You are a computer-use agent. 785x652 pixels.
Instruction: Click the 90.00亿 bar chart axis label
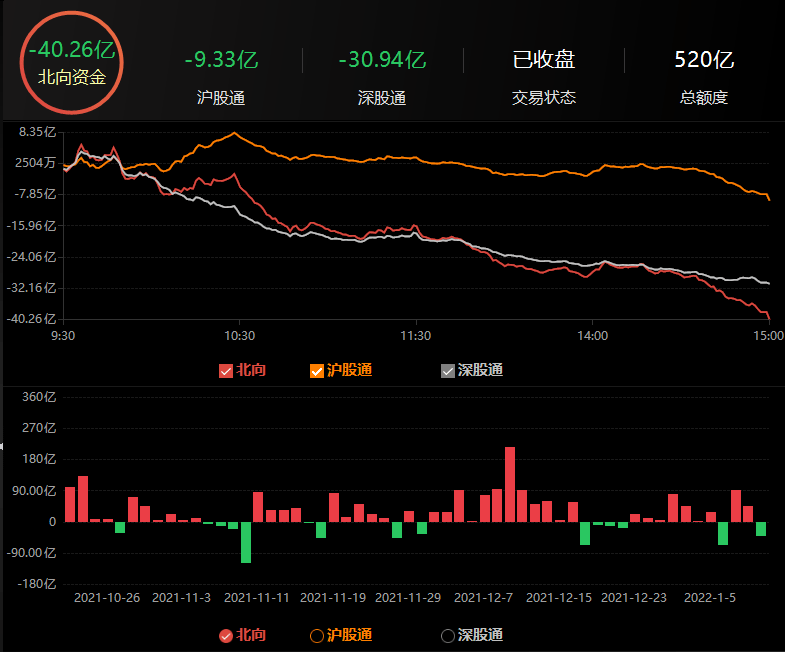click(x=34, y=491)
